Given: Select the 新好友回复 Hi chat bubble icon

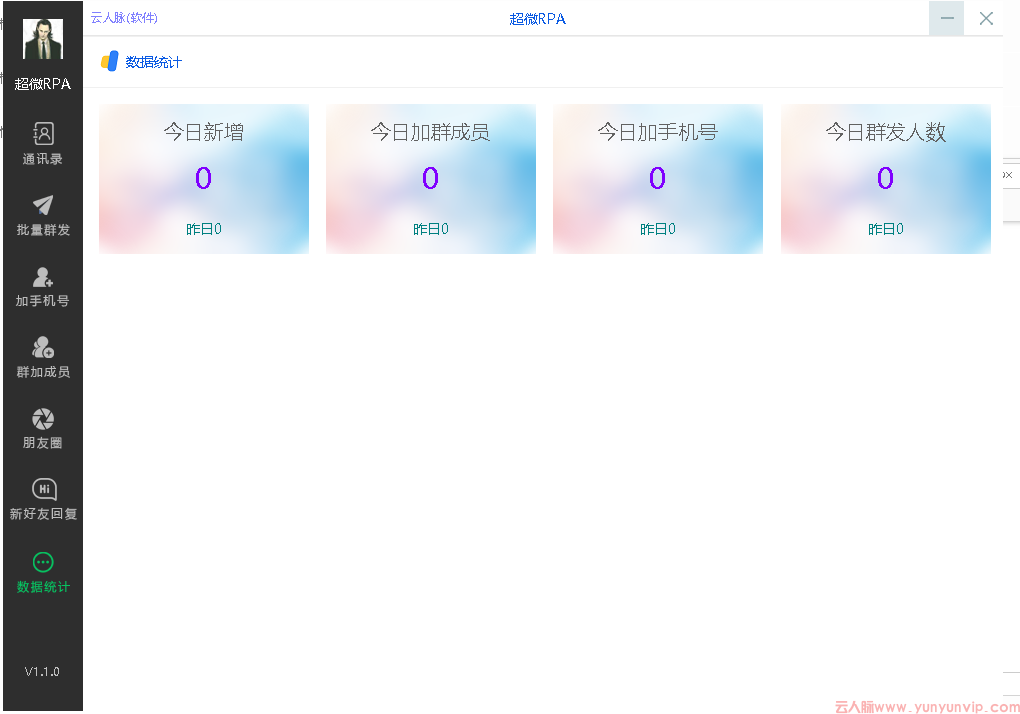Looking at the screenshot, I should click(x=43, y=489).
